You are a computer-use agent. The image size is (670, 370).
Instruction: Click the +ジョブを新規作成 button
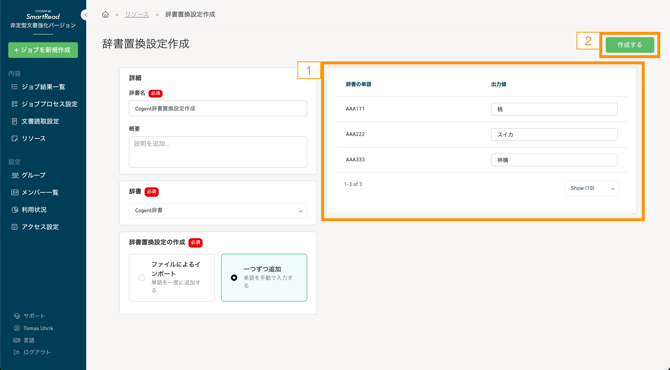coord(43,50)
